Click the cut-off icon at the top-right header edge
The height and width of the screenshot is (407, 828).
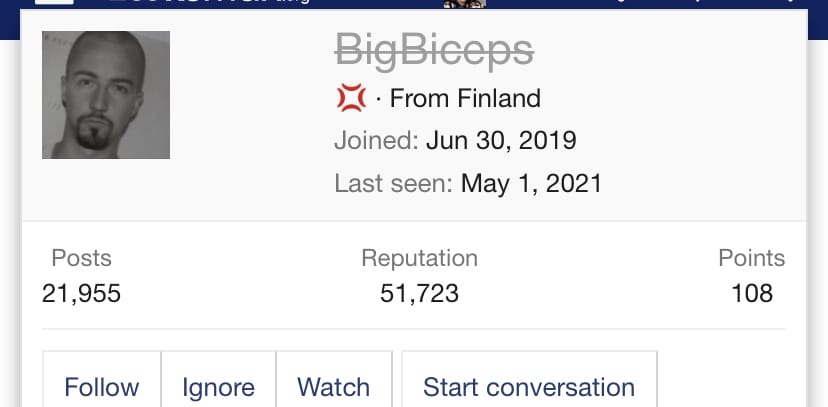click(x=791, y=2)
